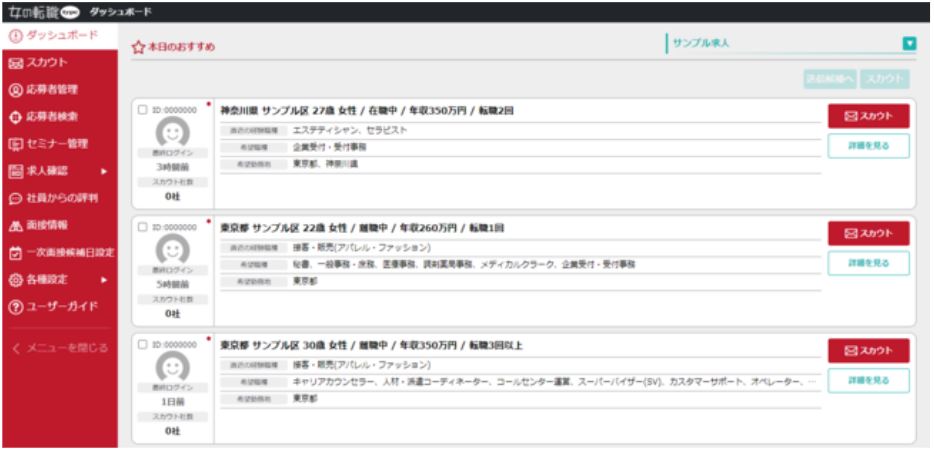The height and width of the screenshot is (452, 934).
Task: Click 東京都、神奈川県 desired location text
Action: coord(325,164)
